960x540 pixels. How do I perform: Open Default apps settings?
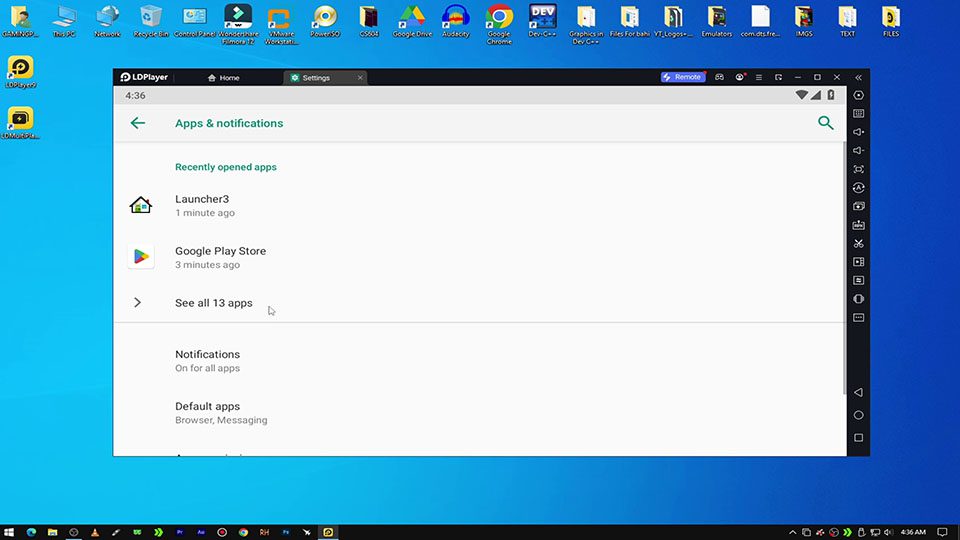[479, 413]
